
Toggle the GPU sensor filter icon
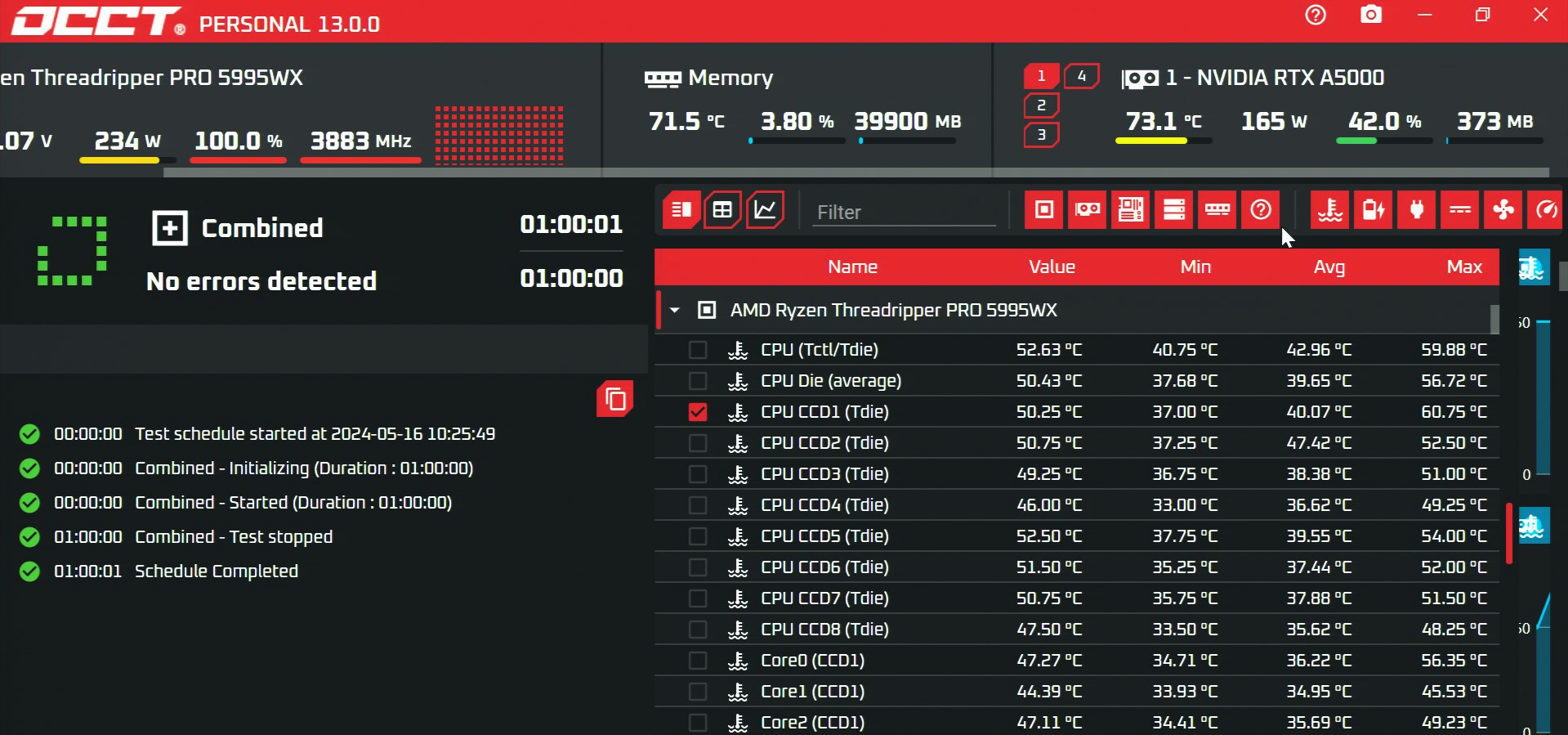click(x=1088, y=210)
